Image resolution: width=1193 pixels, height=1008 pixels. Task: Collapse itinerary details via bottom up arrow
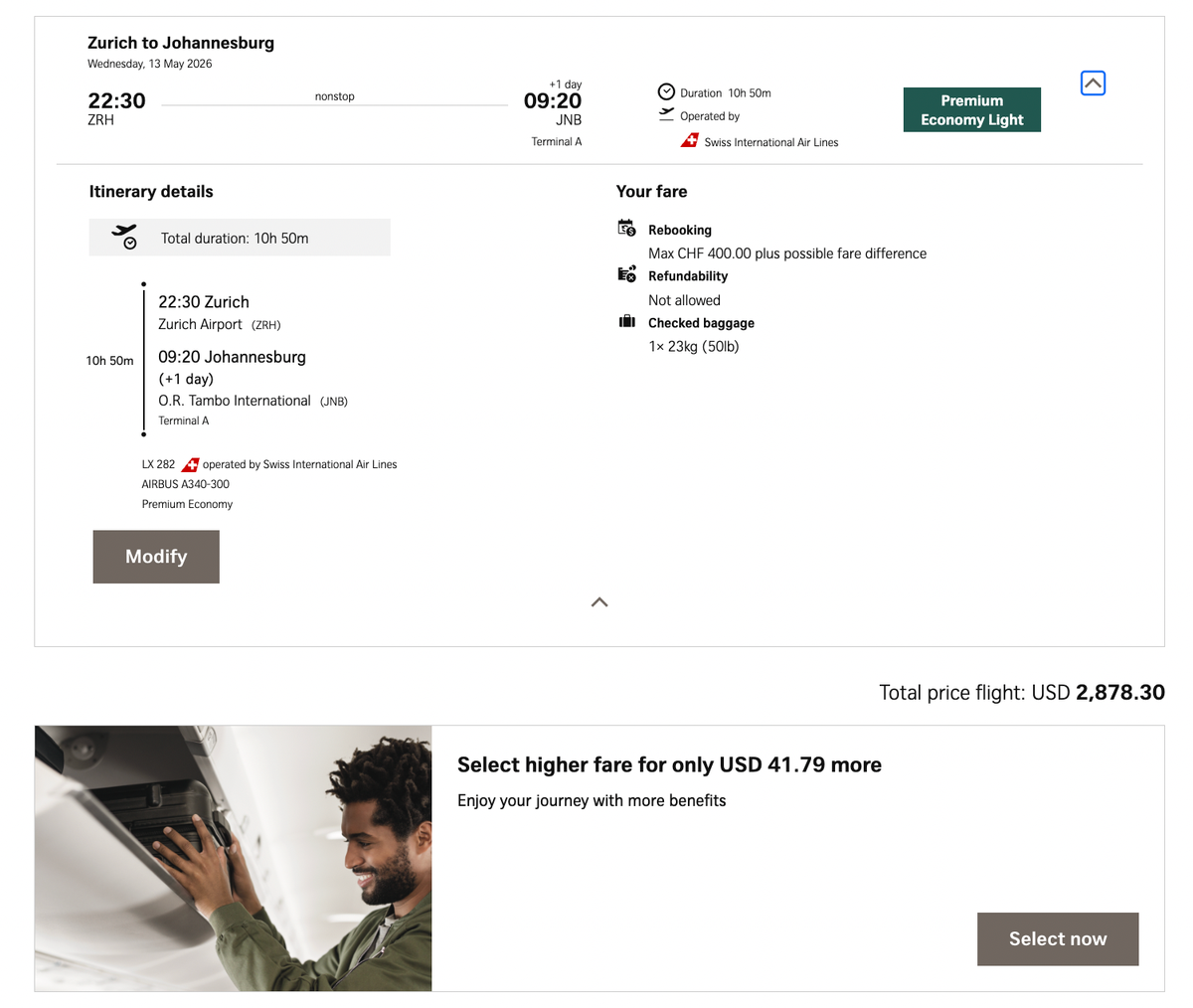(598, 601)
